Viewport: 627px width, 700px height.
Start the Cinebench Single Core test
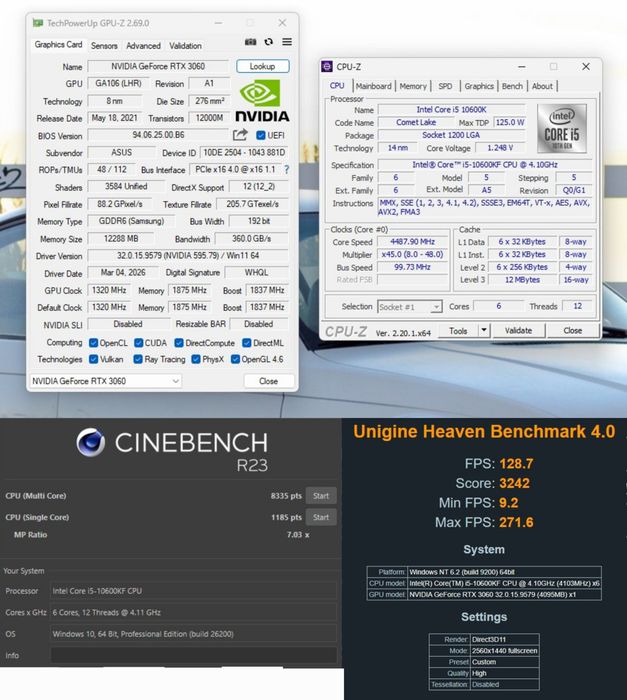(321, 517)
